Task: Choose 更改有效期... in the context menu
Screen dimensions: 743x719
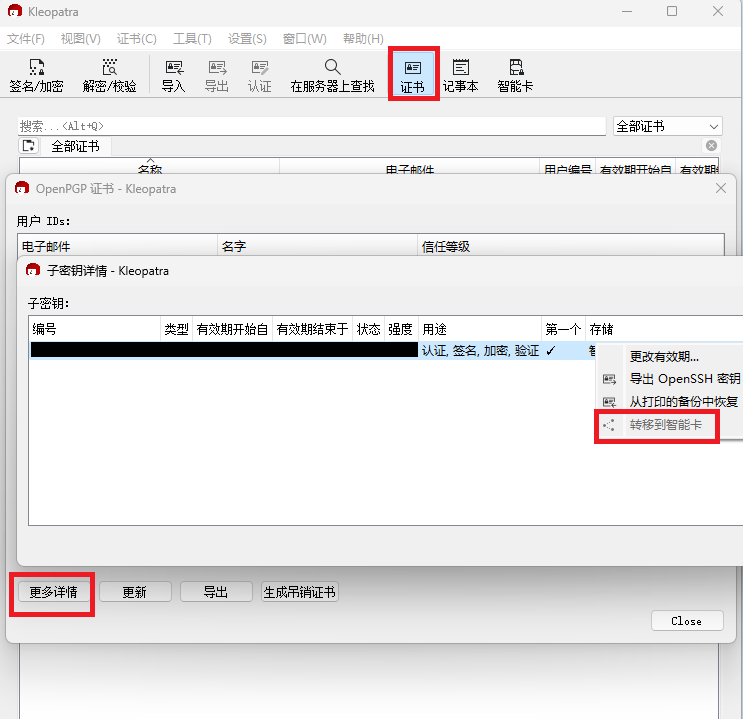Action: click(670, 356)
